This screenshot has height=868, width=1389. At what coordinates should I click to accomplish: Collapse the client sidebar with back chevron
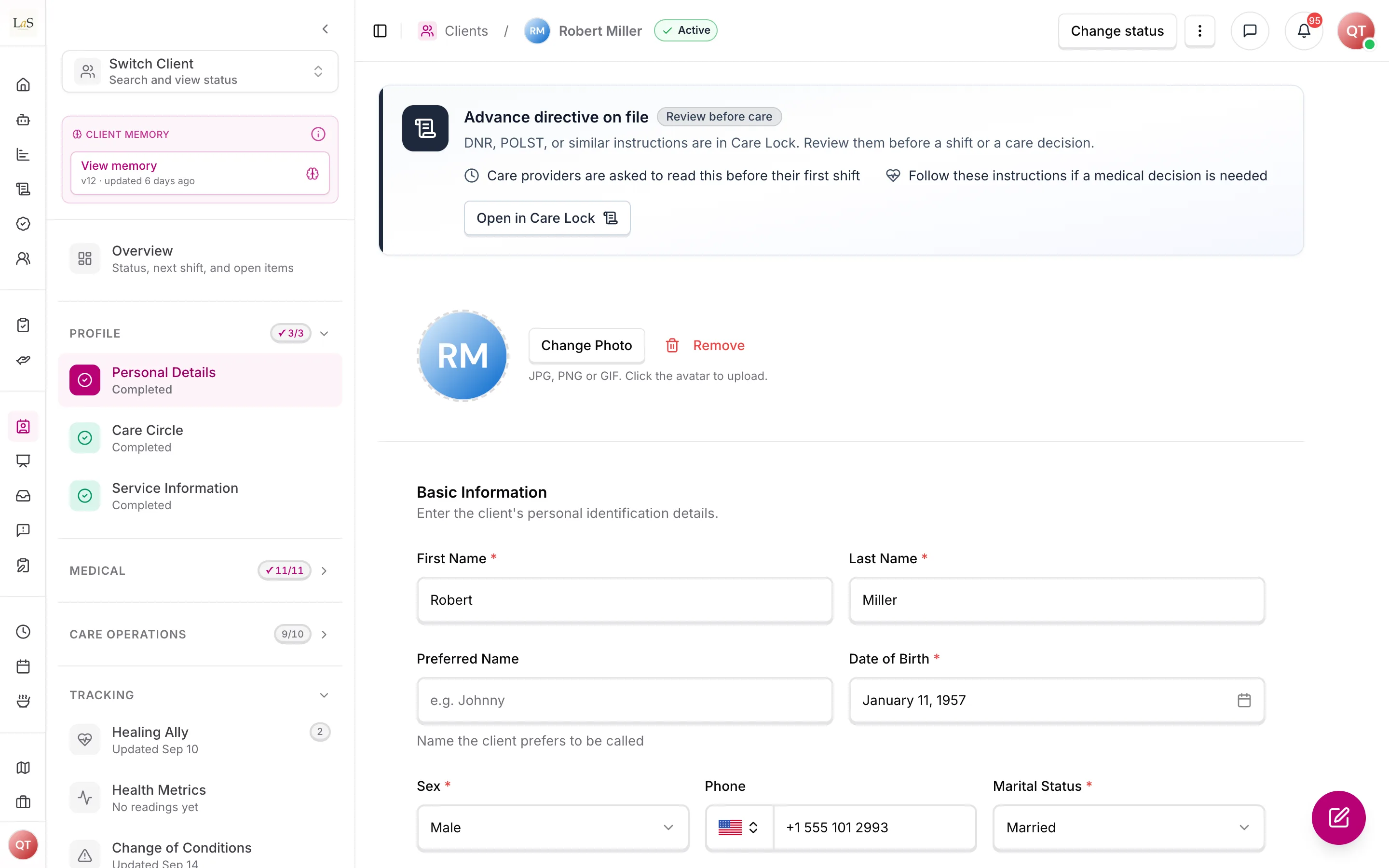tap(326, 29)
